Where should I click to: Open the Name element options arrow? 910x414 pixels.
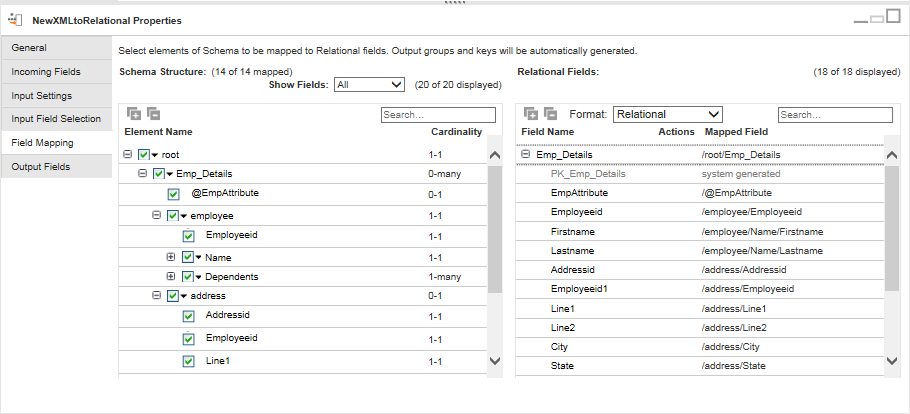point(198,258)
